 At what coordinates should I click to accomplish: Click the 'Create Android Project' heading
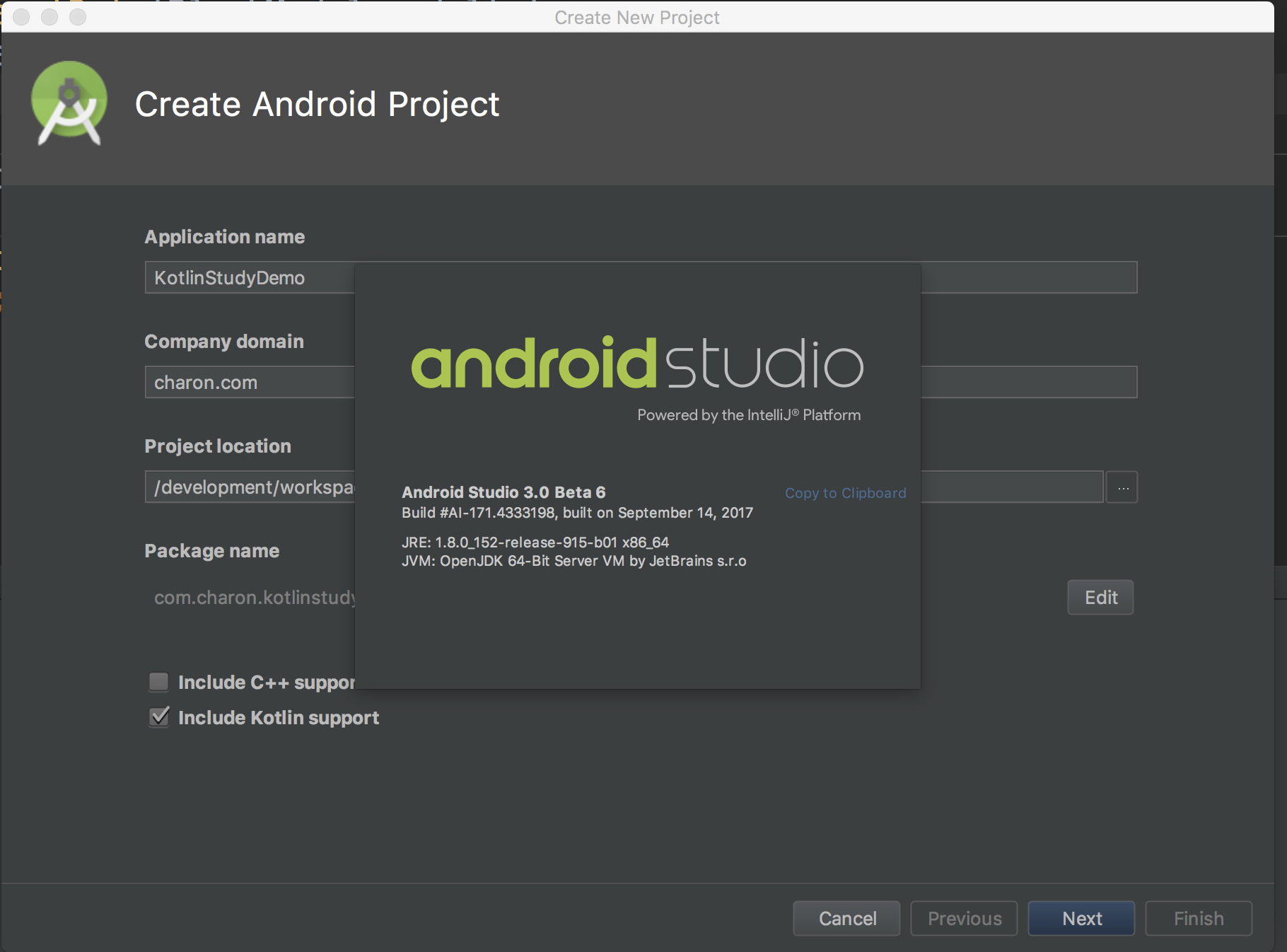pos(317,104)
